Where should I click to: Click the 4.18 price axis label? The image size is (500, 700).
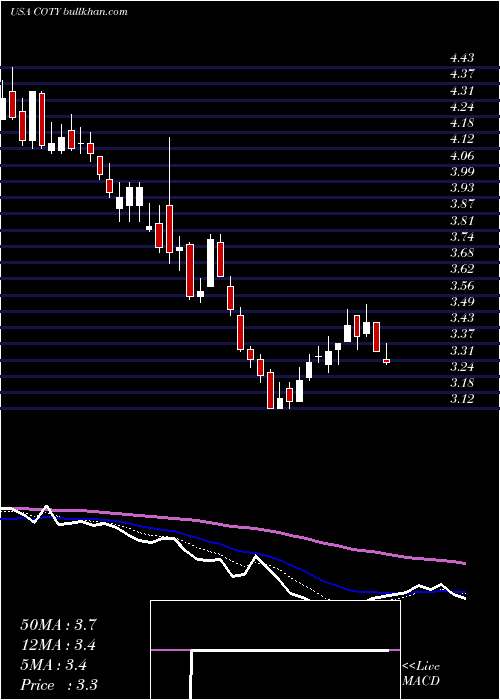(462, 123)
